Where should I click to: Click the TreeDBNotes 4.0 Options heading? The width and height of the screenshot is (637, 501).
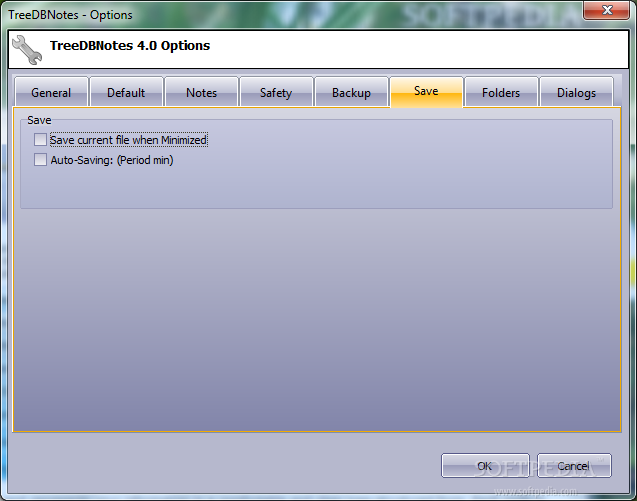click(x=130, y=46)
